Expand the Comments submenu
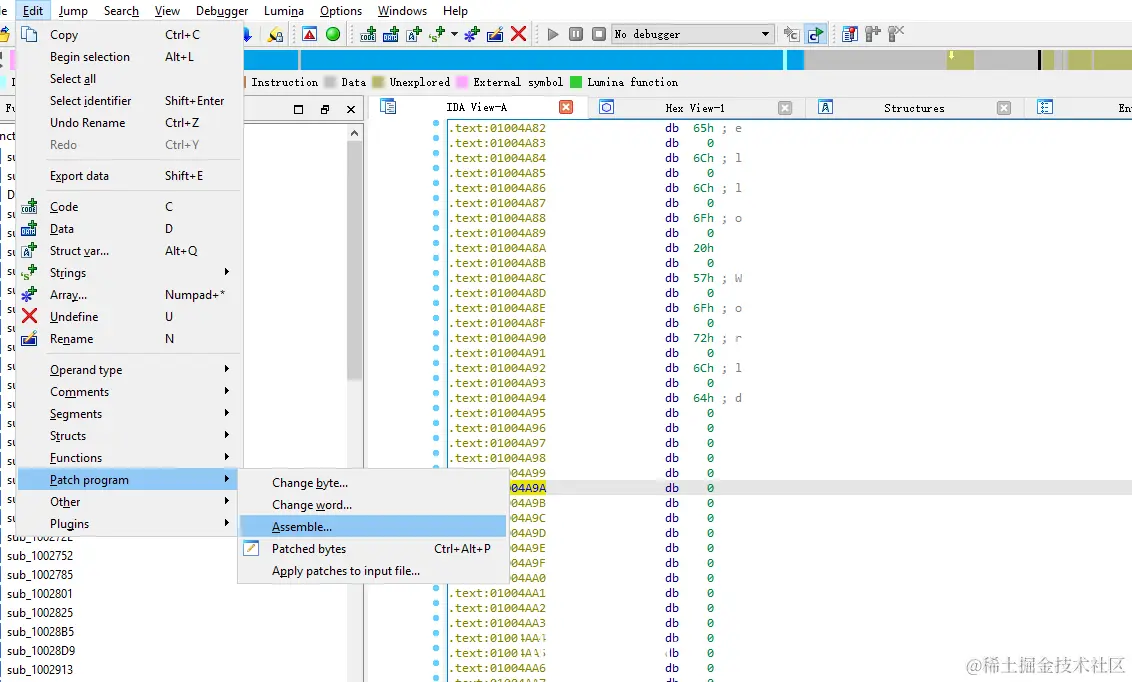The width and height of the screenshot is (1132, 682). [227, 391]
